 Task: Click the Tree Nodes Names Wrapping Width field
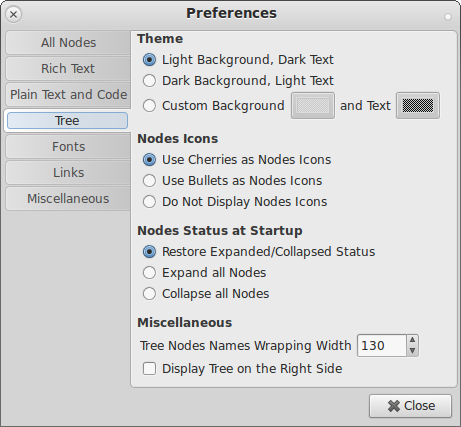pos(382,346)
